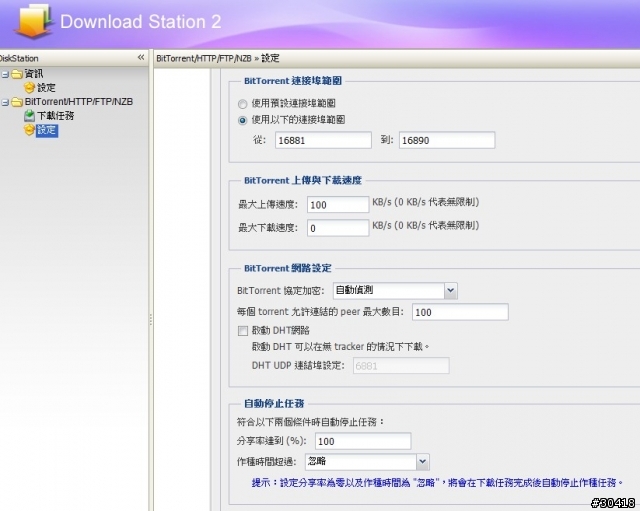This screenshot has height=511, width=640.
Task: Click the 到 port field showing 16890
Action: 447,140
